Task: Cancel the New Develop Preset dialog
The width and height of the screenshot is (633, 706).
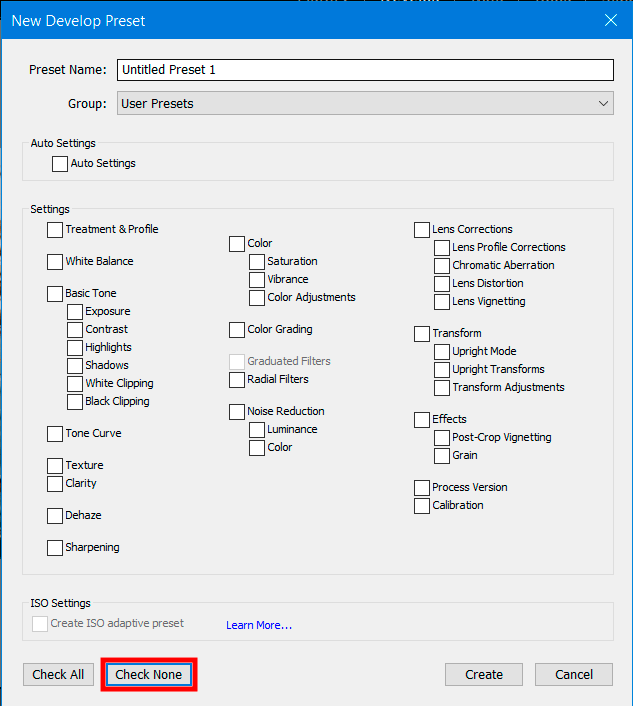Action: (574, 675)
